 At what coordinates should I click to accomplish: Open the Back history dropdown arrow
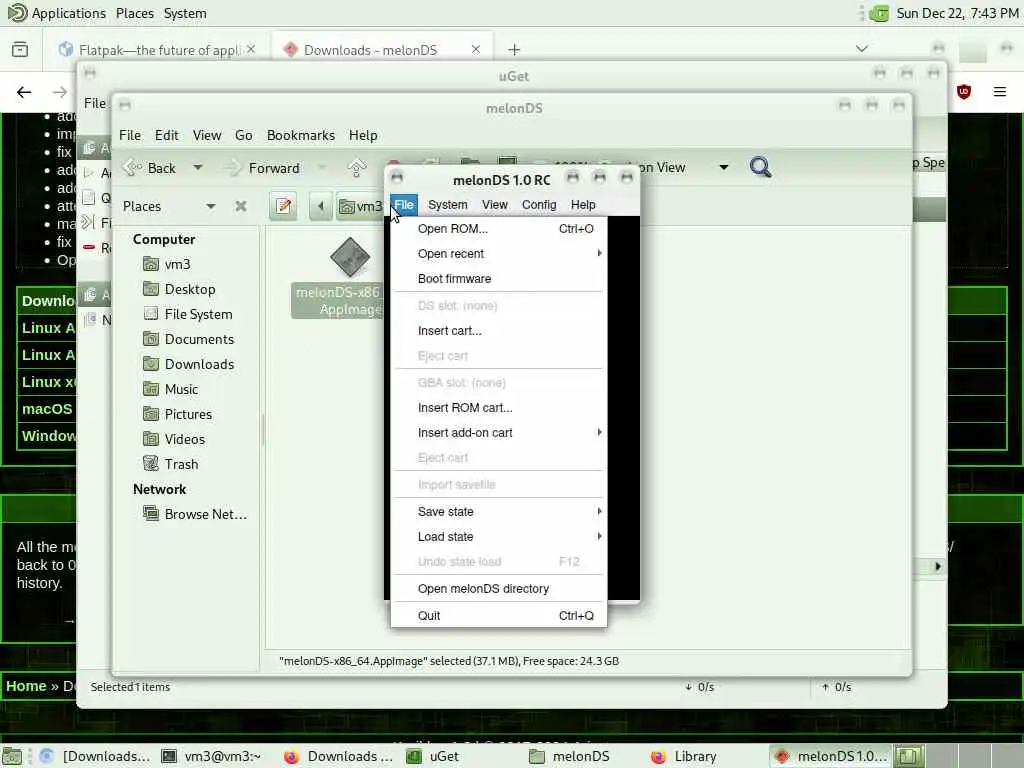pos(197,168)
